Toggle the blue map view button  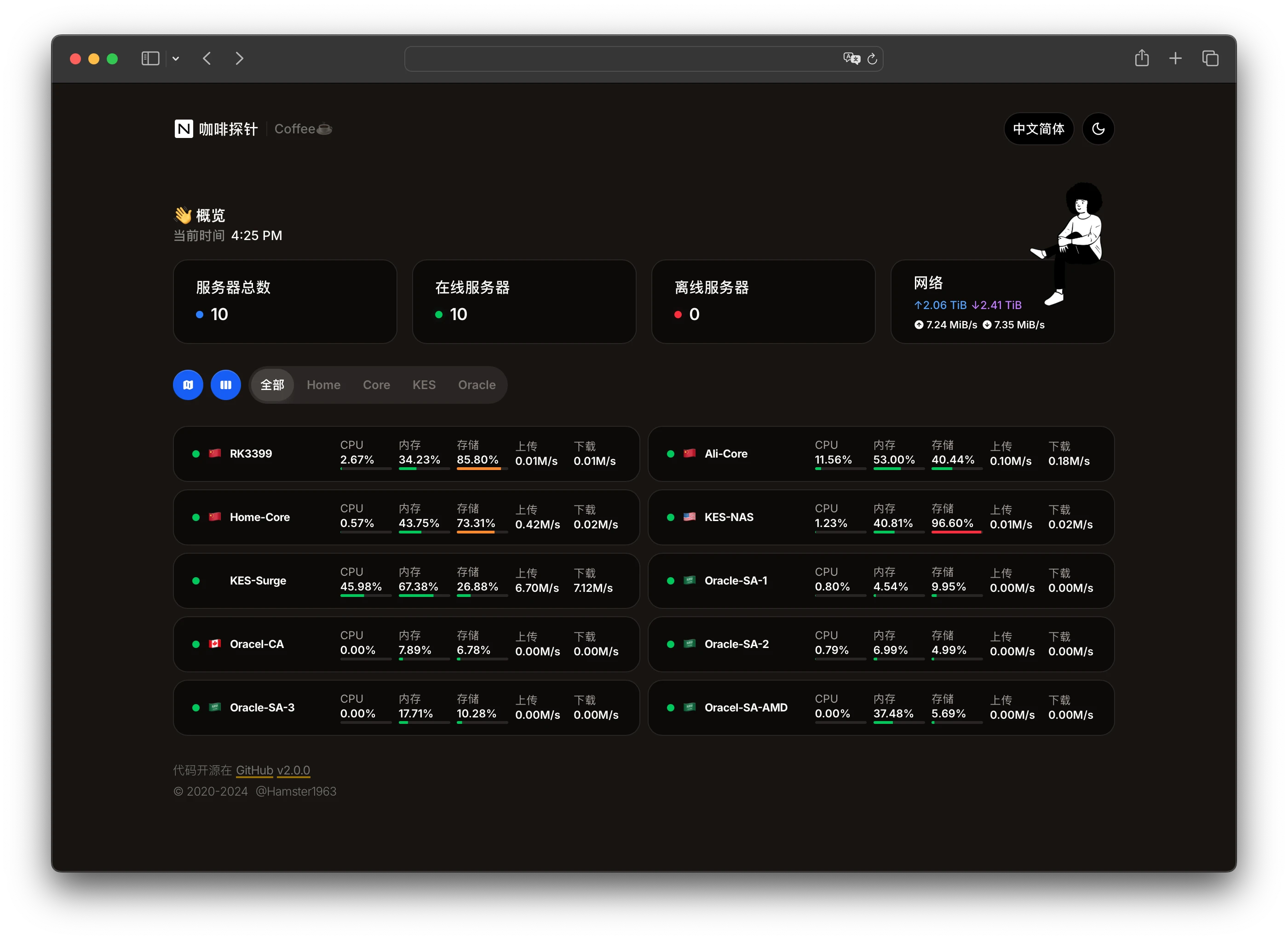[x=188, y=385]
